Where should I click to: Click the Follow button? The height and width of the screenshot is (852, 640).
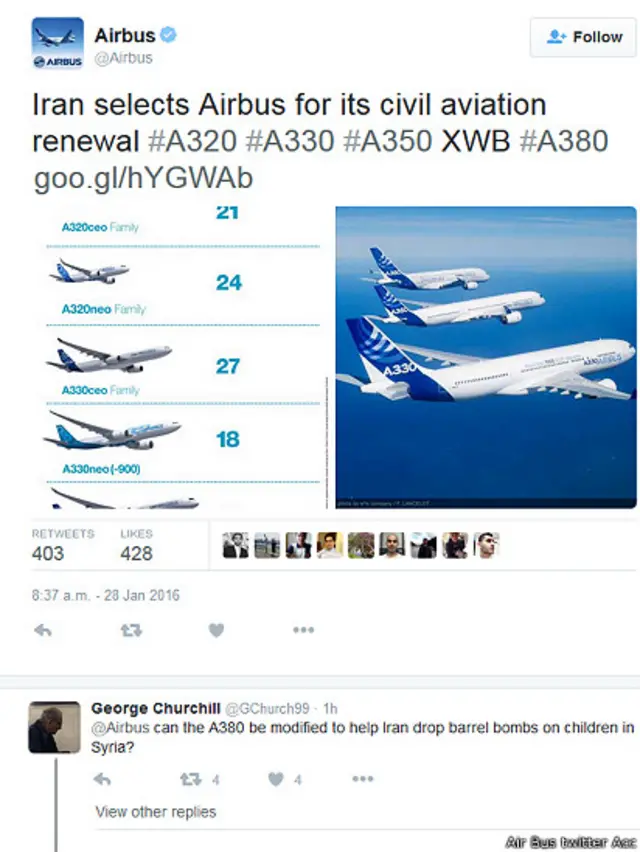click(x=583, y=37)
